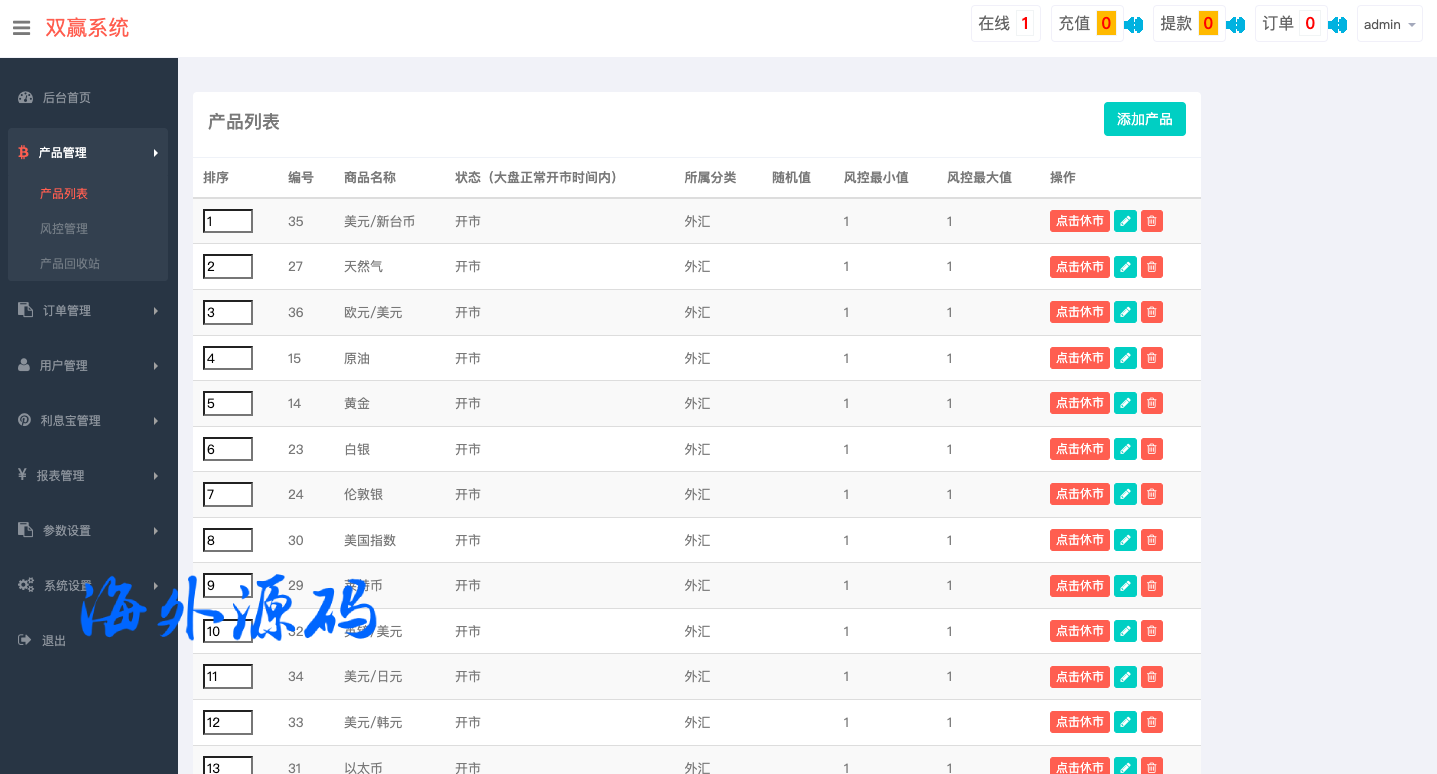Click trash delete icon for 天然气 row
The height and width of the screenshot is (774, 1437).
[x=1152, y=267]
